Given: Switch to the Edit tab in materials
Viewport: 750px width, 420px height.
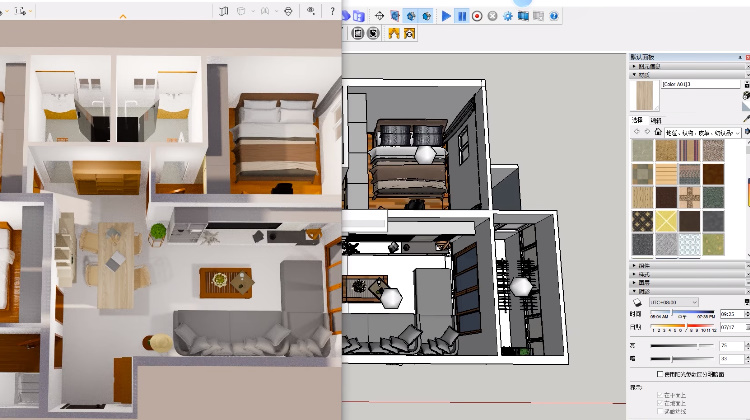Looking at the screenshot, I should (656, 120).
